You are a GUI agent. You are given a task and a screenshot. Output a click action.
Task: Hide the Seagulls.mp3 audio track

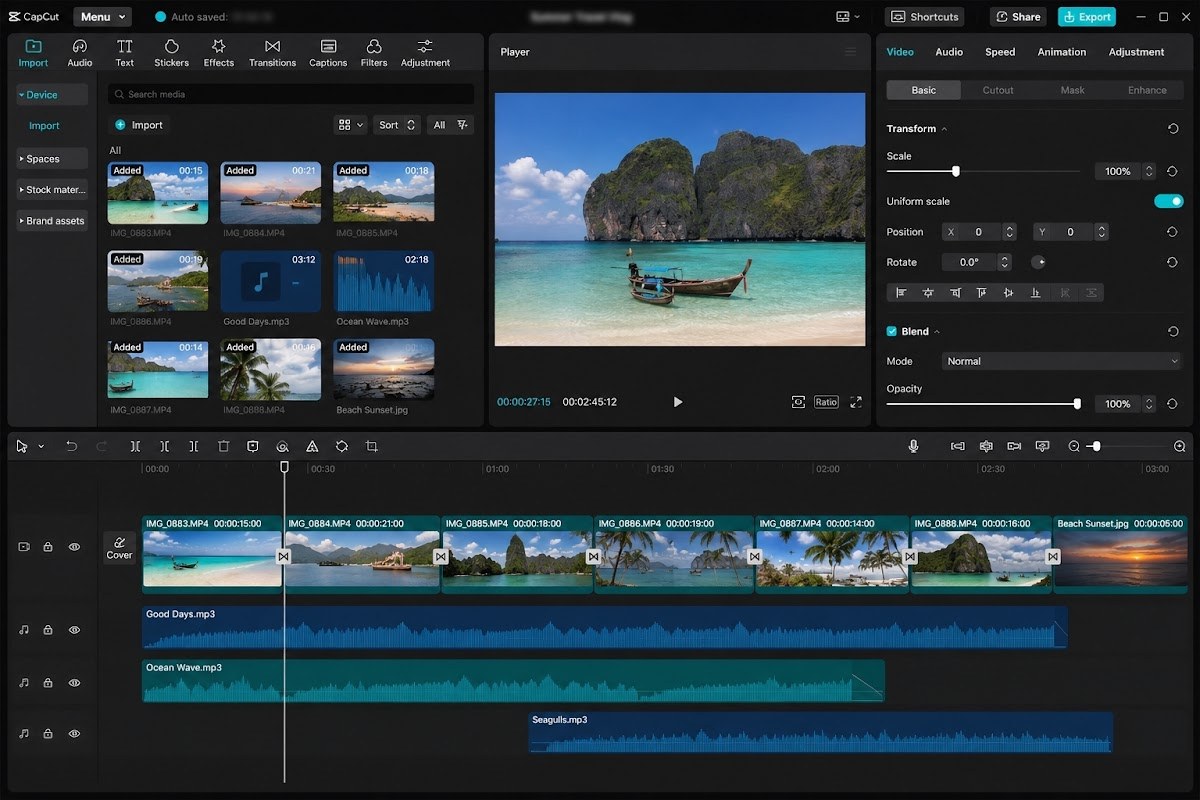[x=74, y=733]
